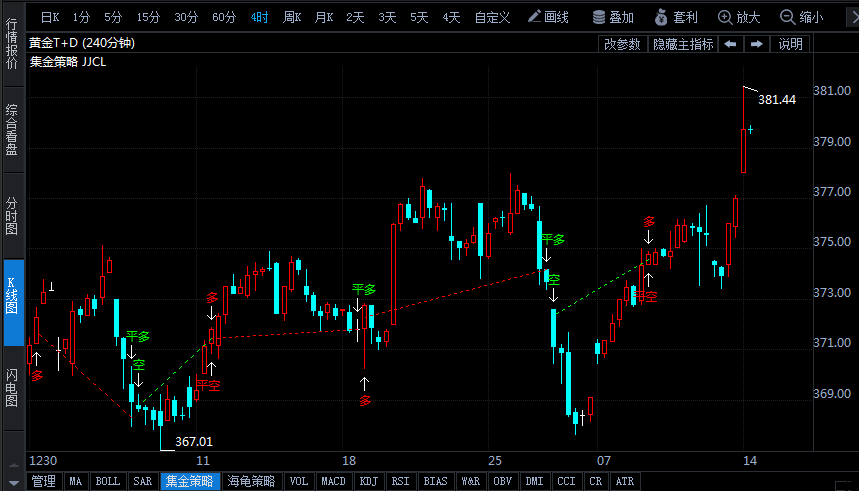Open the 自定义 custom period
Screen dimensions: 859x491
492,18
